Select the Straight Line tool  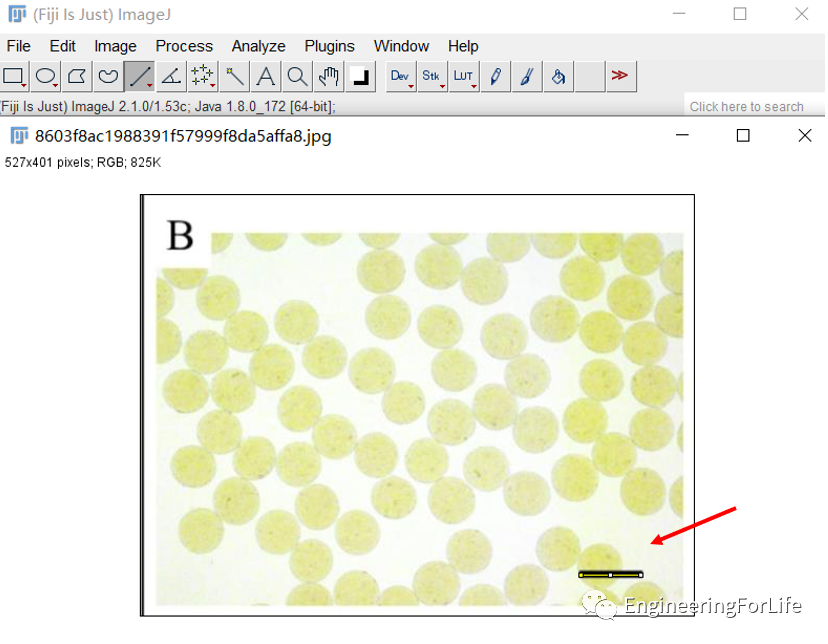[x=139, y=77]
